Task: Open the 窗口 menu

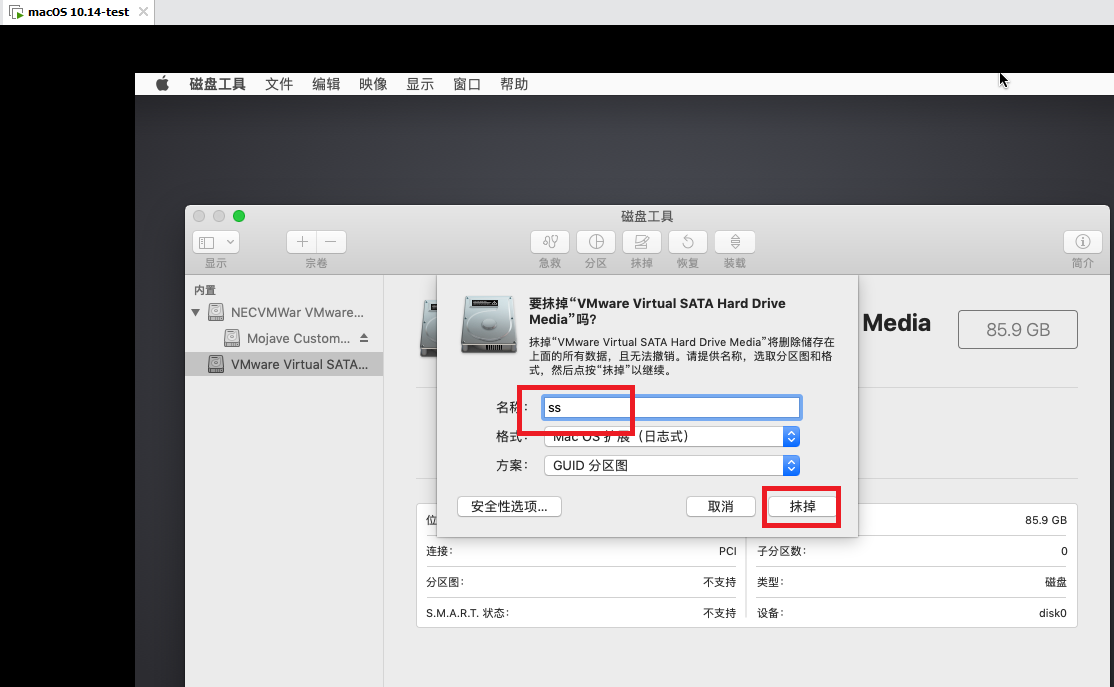Action: click(x=467, y=84)
